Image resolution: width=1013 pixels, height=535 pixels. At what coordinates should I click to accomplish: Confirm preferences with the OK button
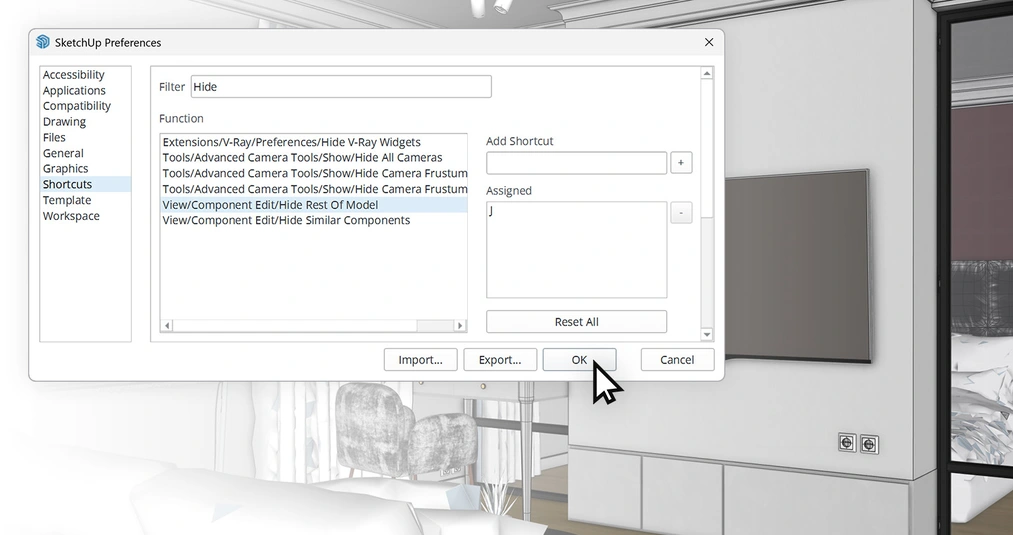tap(580, 360)
